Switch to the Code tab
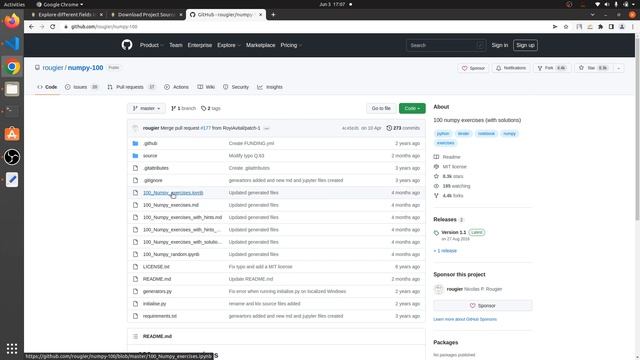This screenshot has height=360, width=640. pyautogui.click(x=47, y=87)
